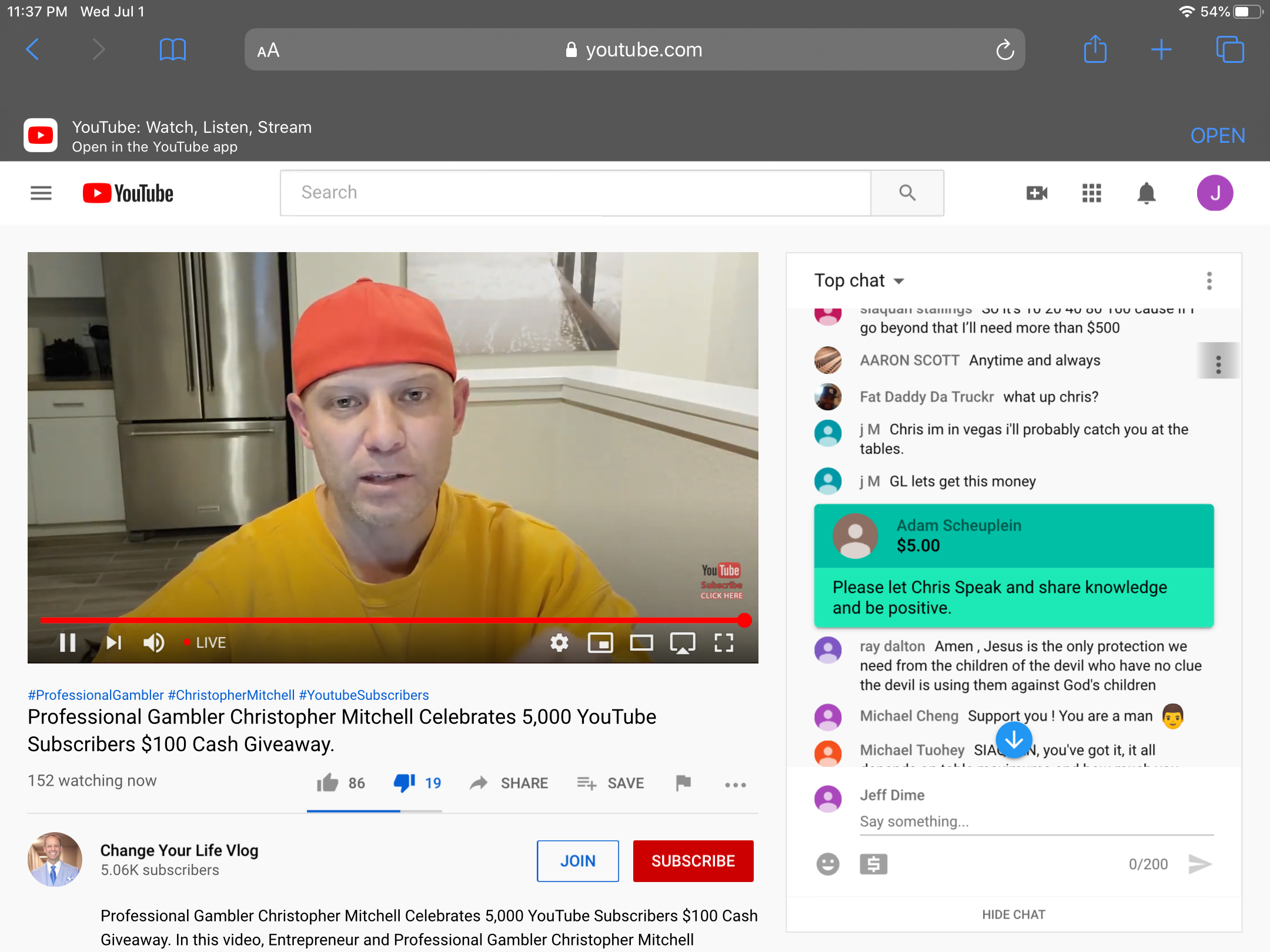Jump to newest chat messages arrow

click(1014, 740)
